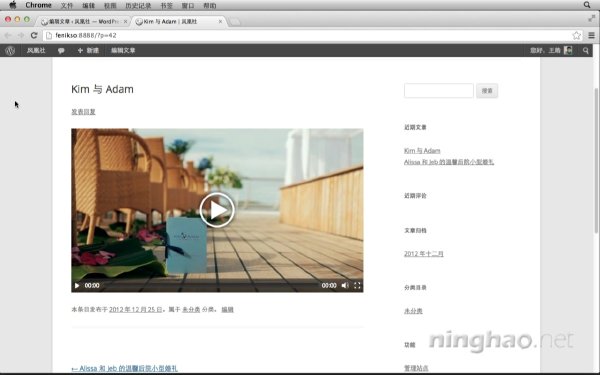
Task: Click the video progress bar
Action: coord(210,285)
